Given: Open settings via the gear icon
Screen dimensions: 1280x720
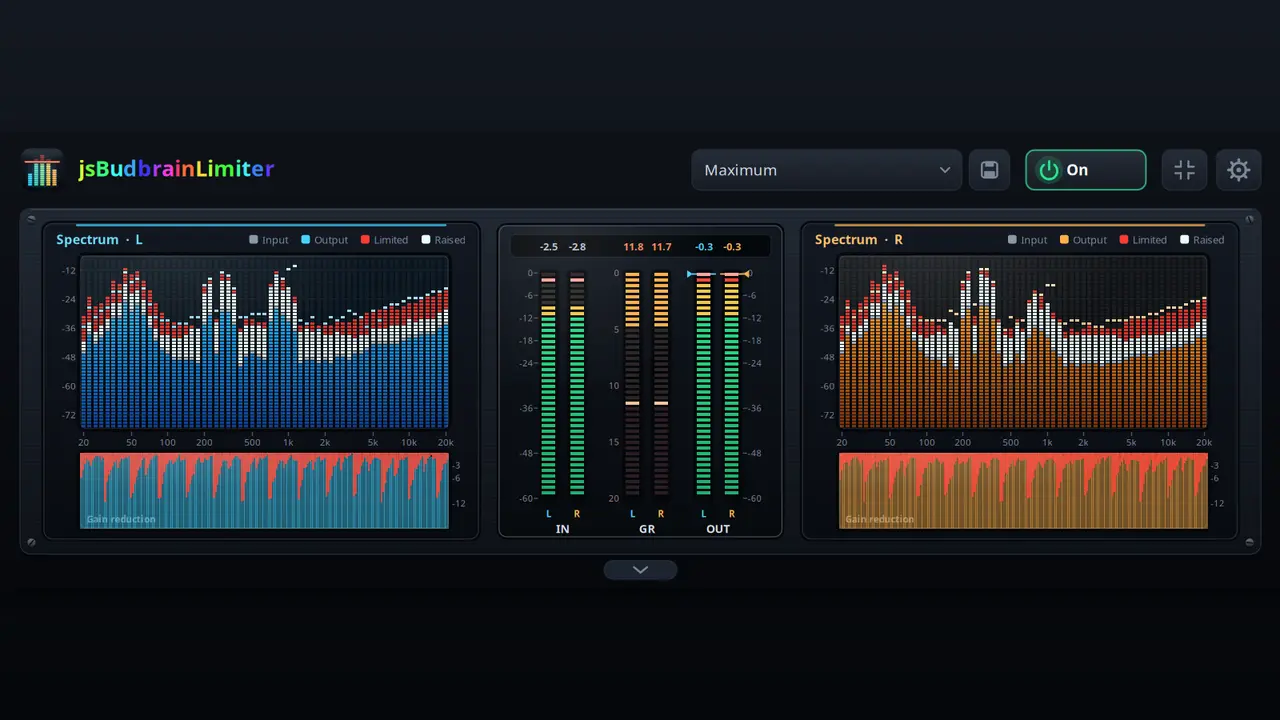Looking at the screenshot, I should pos(1238,170).
